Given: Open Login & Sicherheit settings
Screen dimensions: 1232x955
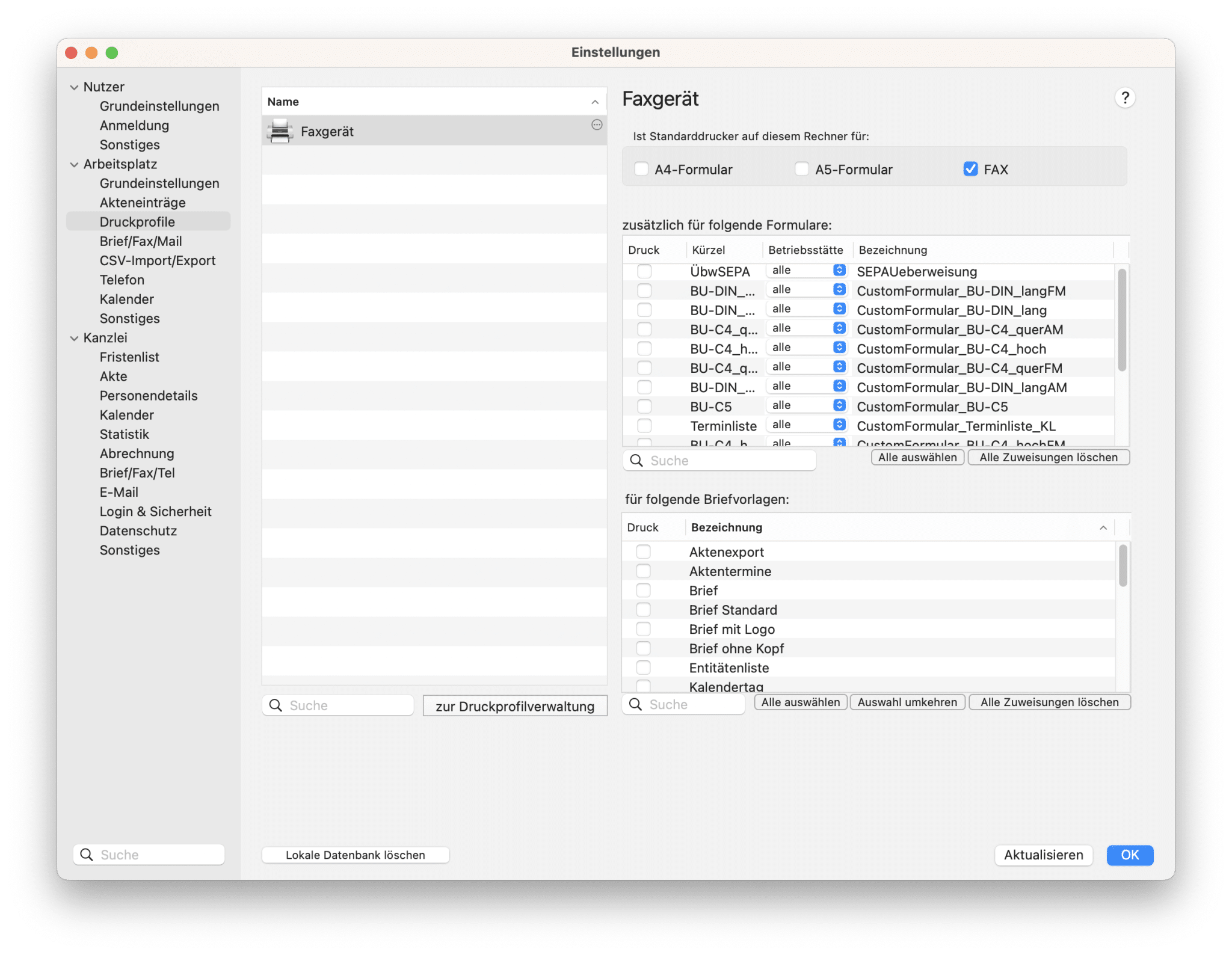Looking at the screenshot, I should tap(156, 511).
